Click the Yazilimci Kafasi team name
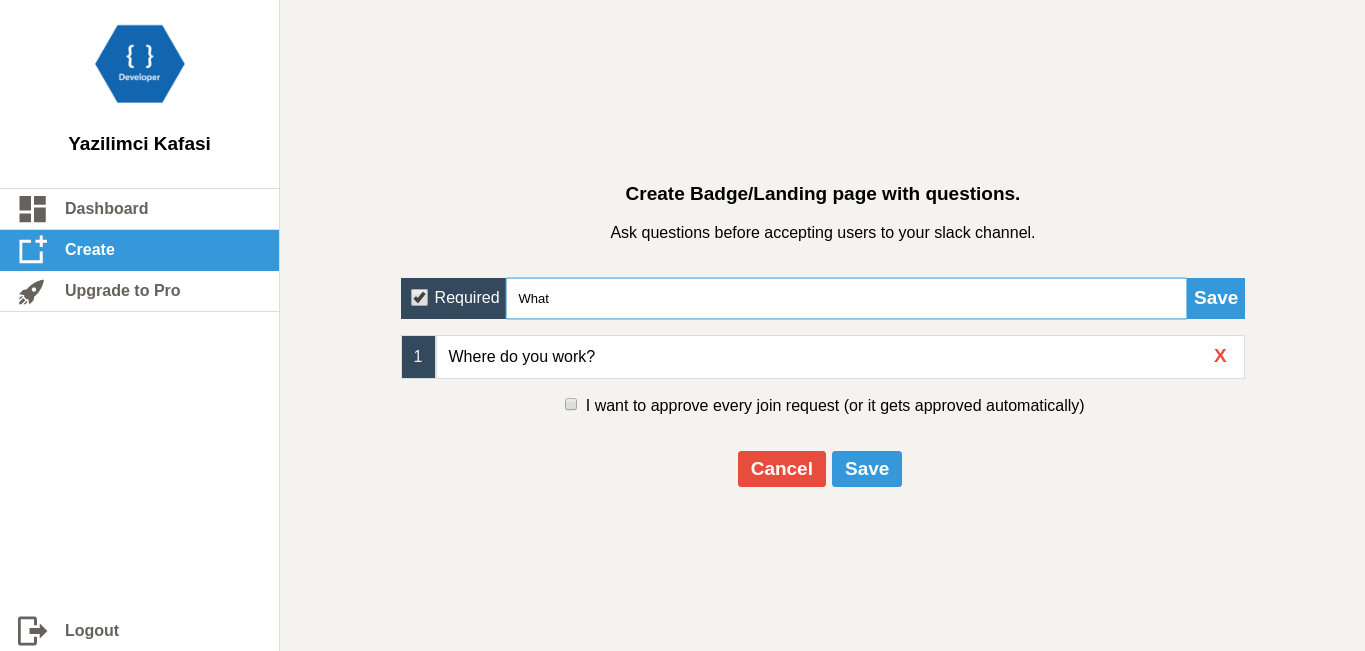This screenshot has height=651, width=1365. (x=140, y=144)
